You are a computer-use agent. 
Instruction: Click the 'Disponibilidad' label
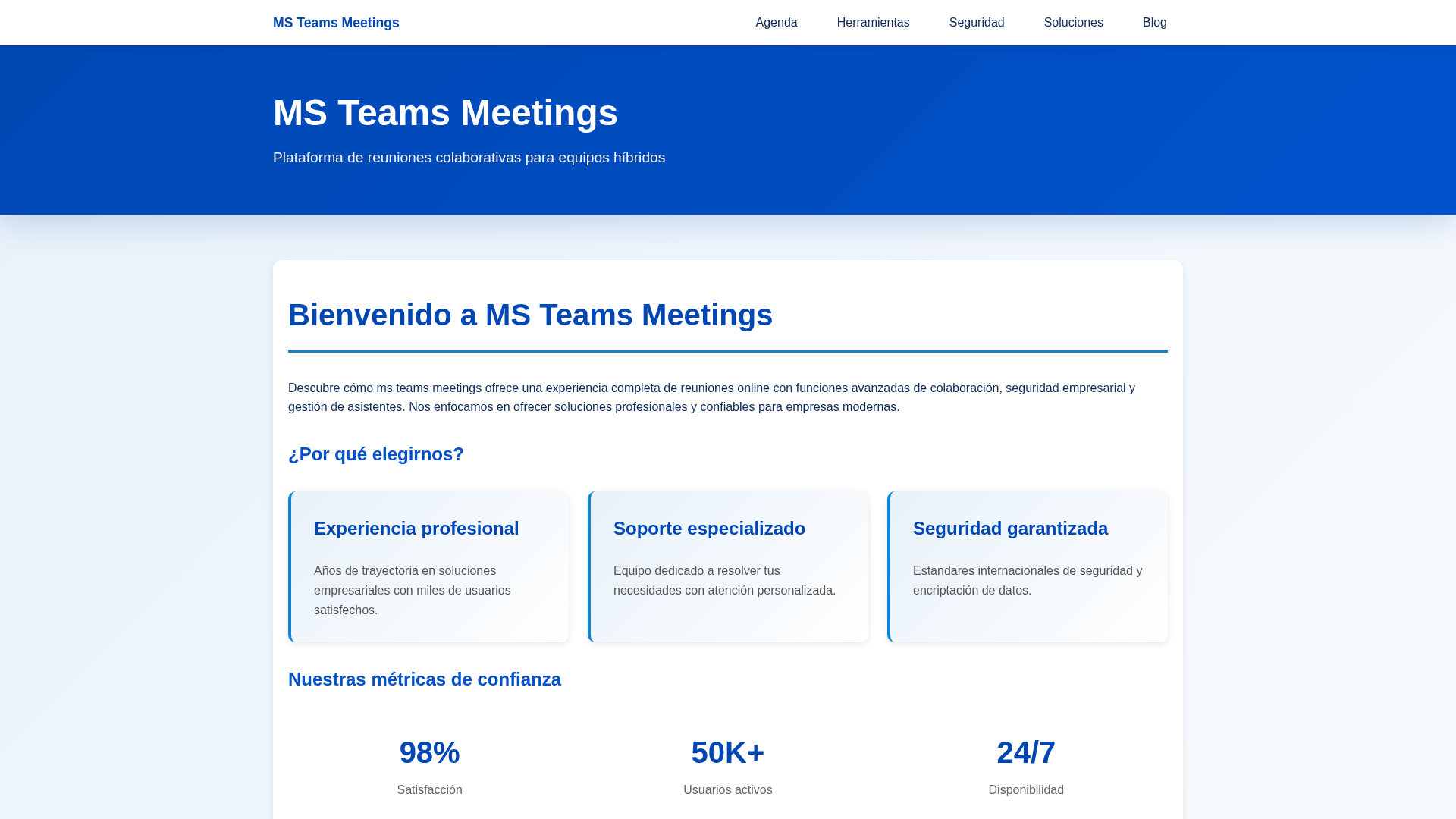(1026, 790)
